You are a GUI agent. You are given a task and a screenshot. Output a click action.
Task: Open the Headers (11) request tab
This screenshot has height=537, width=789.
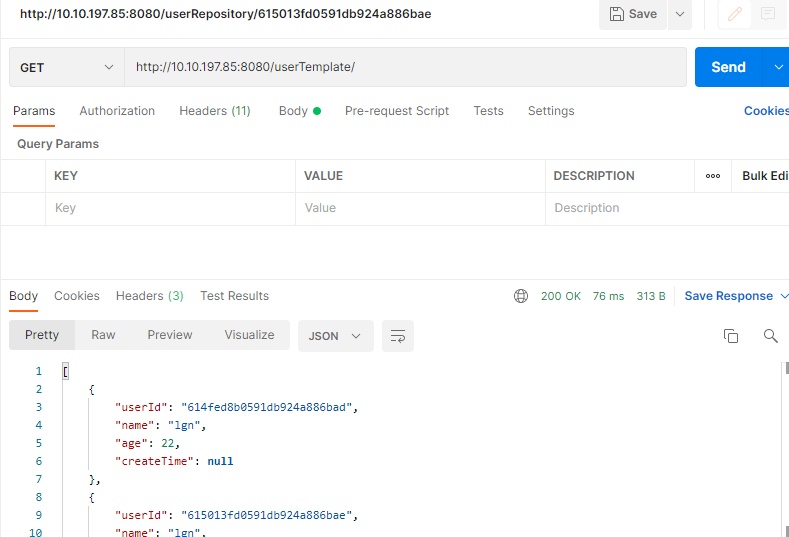pyautogui.click(x=215, y=111)
